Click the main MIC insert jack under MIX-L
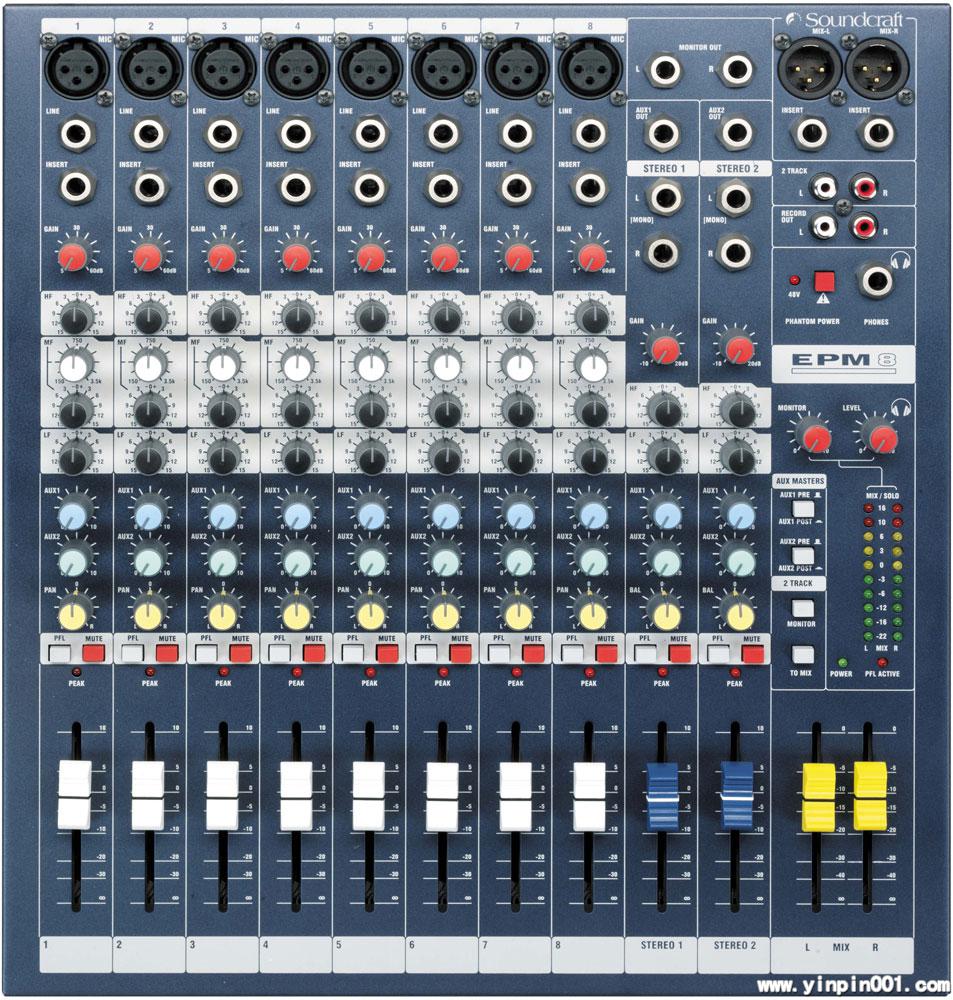Viewport: 953px width, 1000px height. [810, 133]
